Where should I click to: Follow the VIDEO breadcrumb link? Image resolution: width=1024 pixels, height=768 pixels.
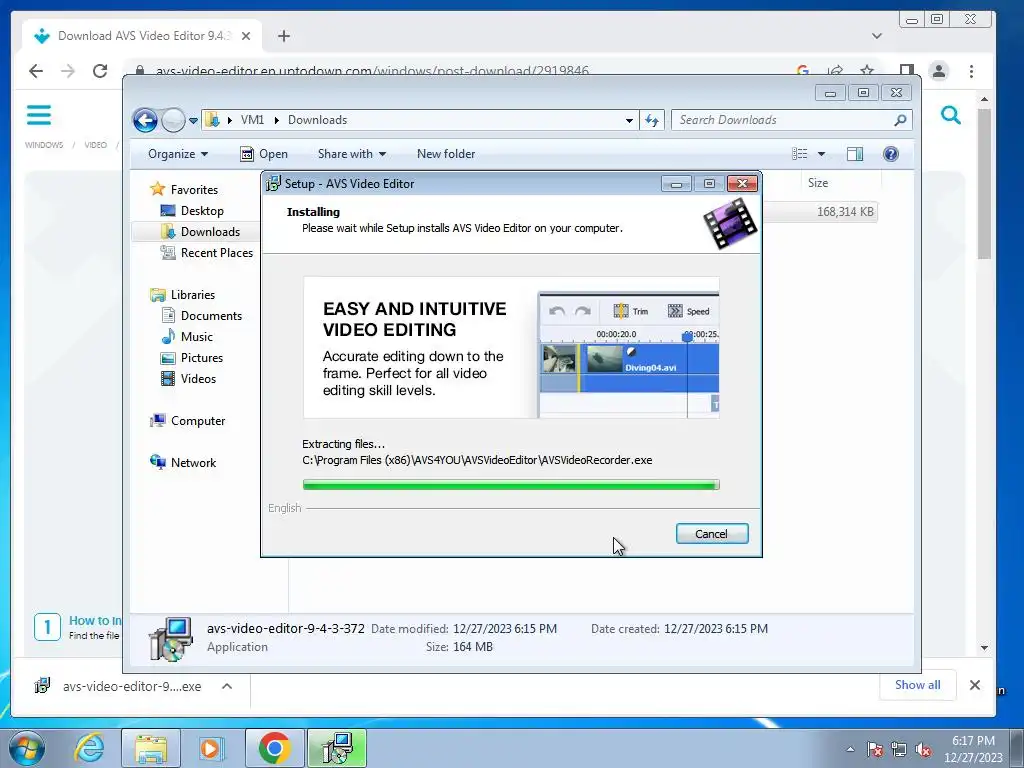point(95,145)
